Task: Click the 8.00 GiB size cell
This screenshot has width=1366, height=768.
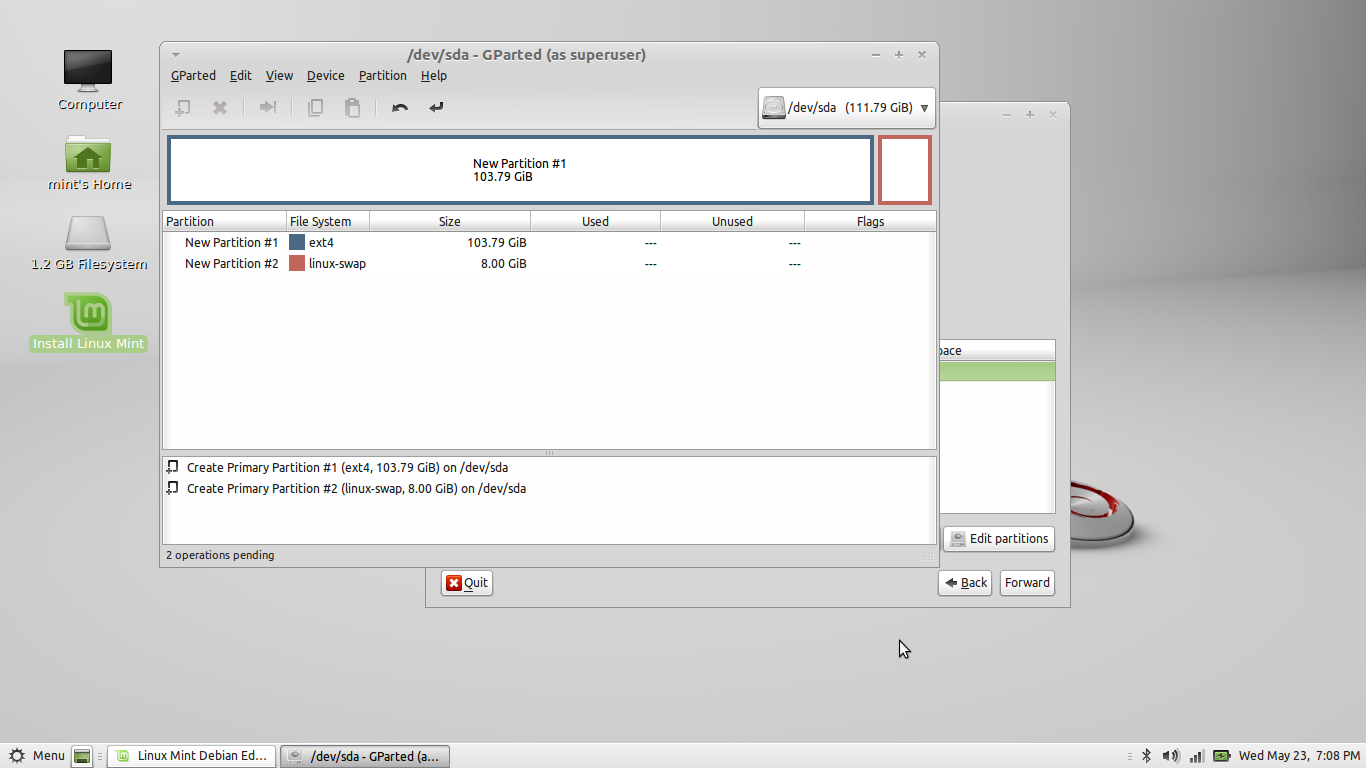Action: [x=503, y=263]
